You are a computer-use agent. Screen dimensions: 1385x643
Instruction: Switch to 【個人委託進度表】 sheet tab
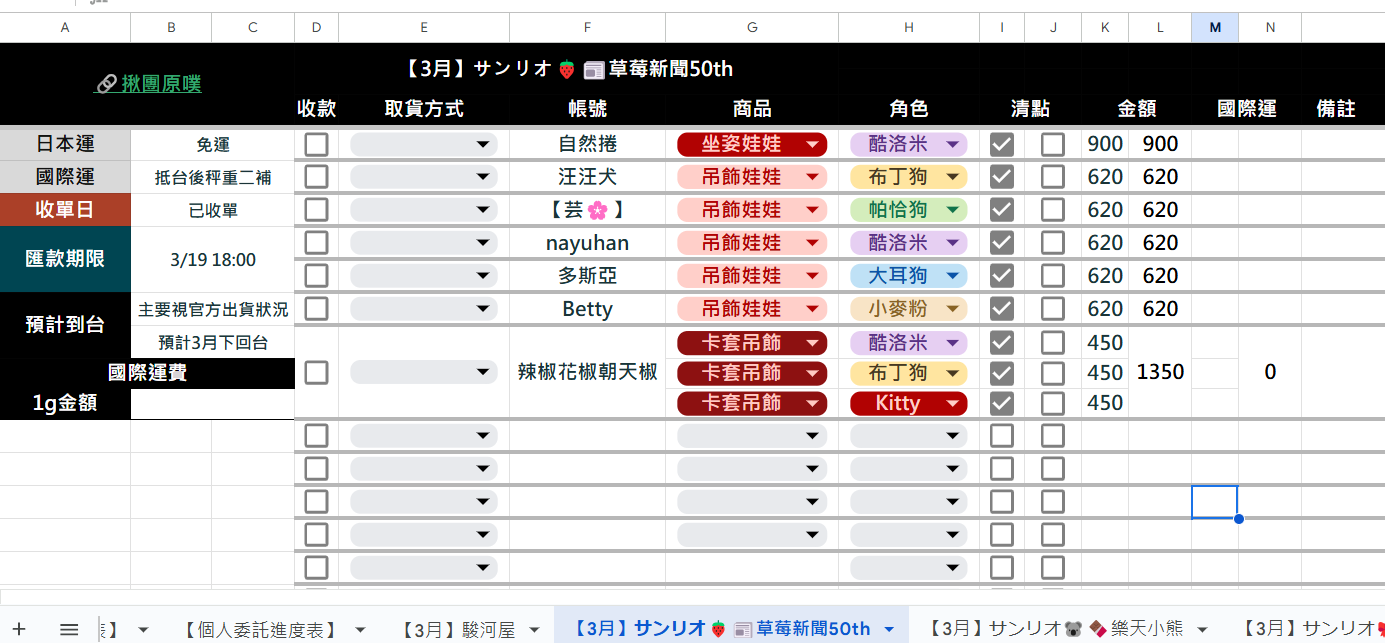[x=260, y=629]
